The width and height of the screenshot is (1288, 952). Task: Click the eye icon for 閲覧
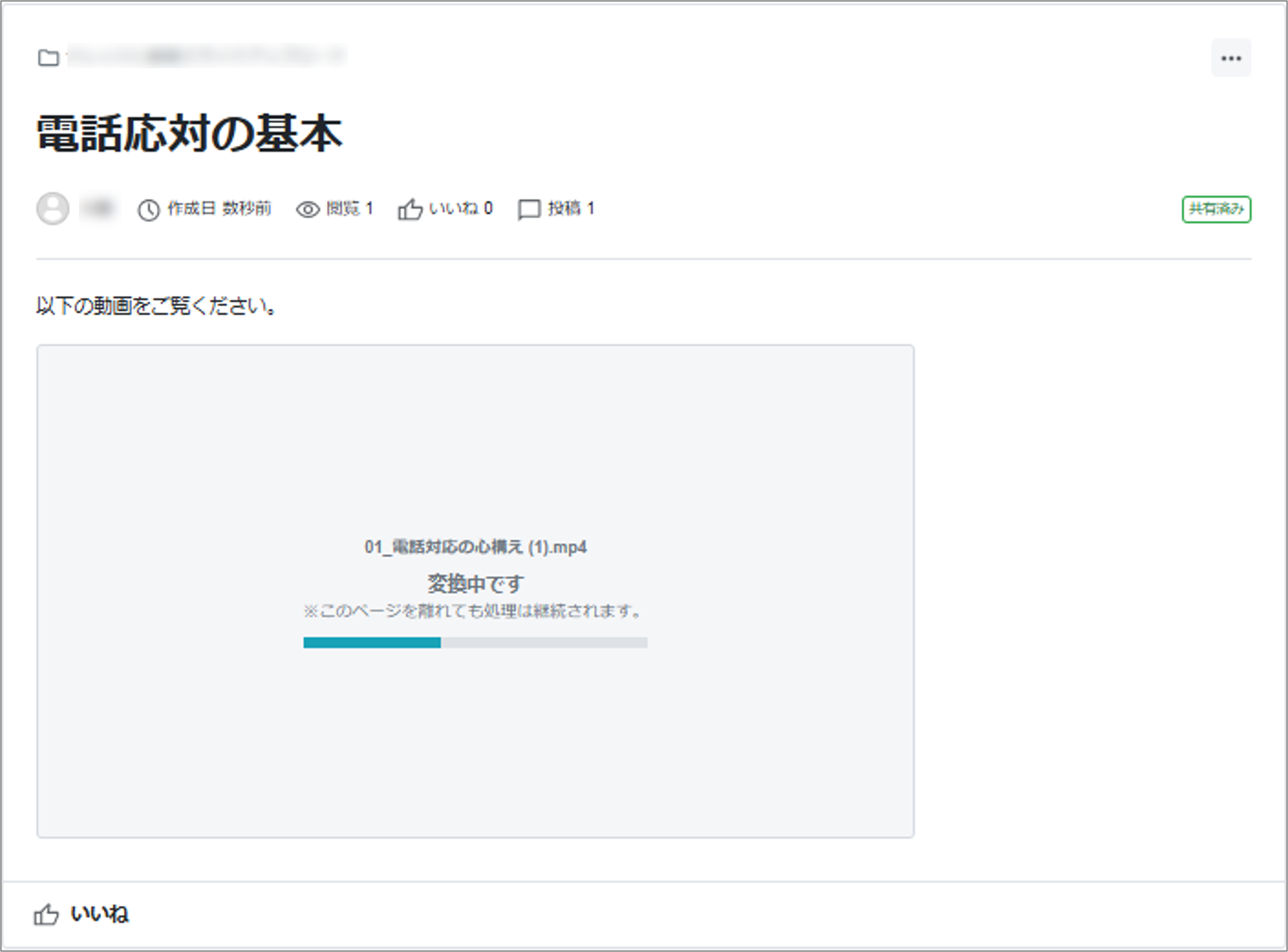(308, 210)
